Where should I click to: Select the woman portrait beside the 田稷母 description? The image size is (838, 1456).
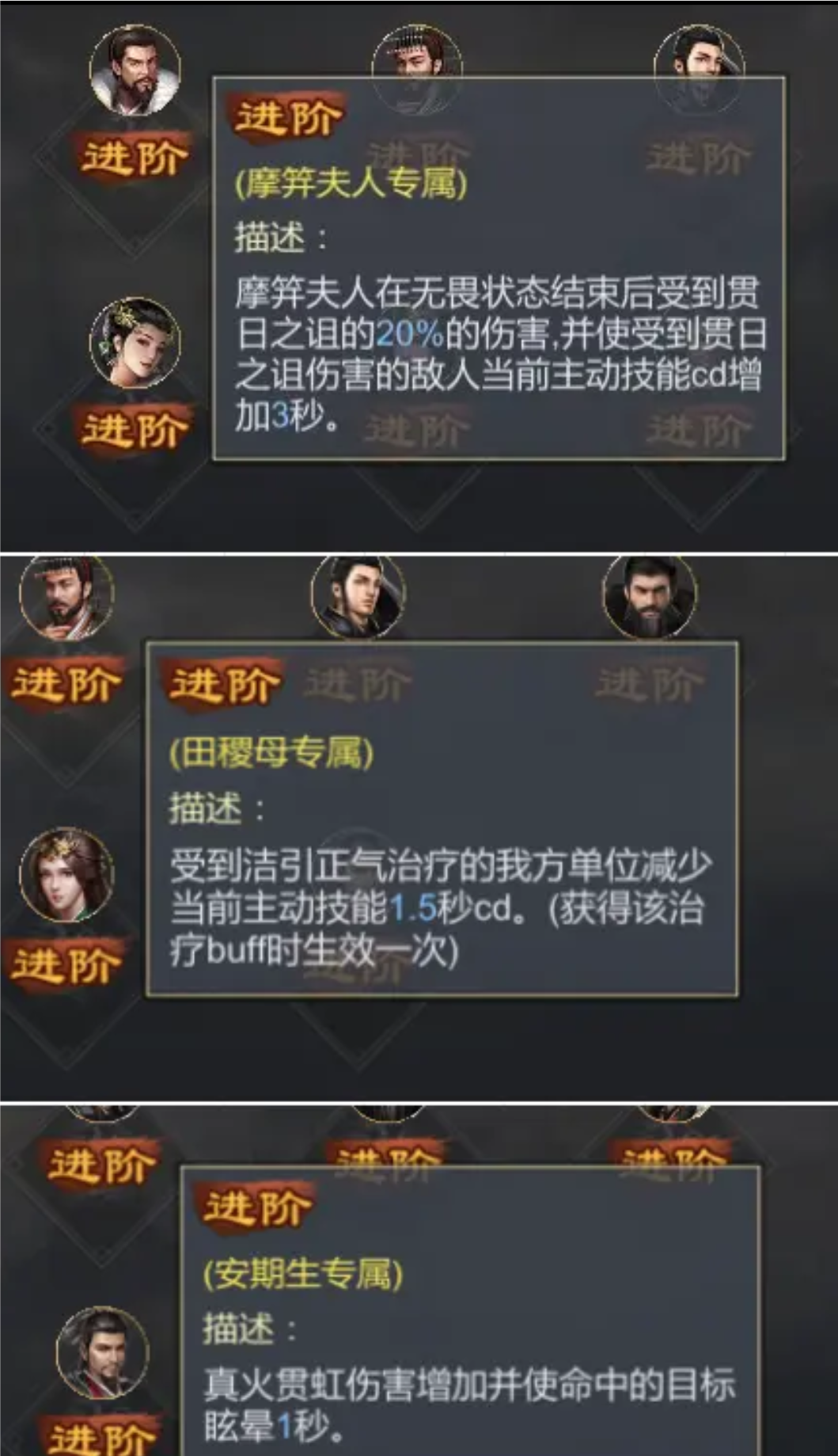click(66, 875)
